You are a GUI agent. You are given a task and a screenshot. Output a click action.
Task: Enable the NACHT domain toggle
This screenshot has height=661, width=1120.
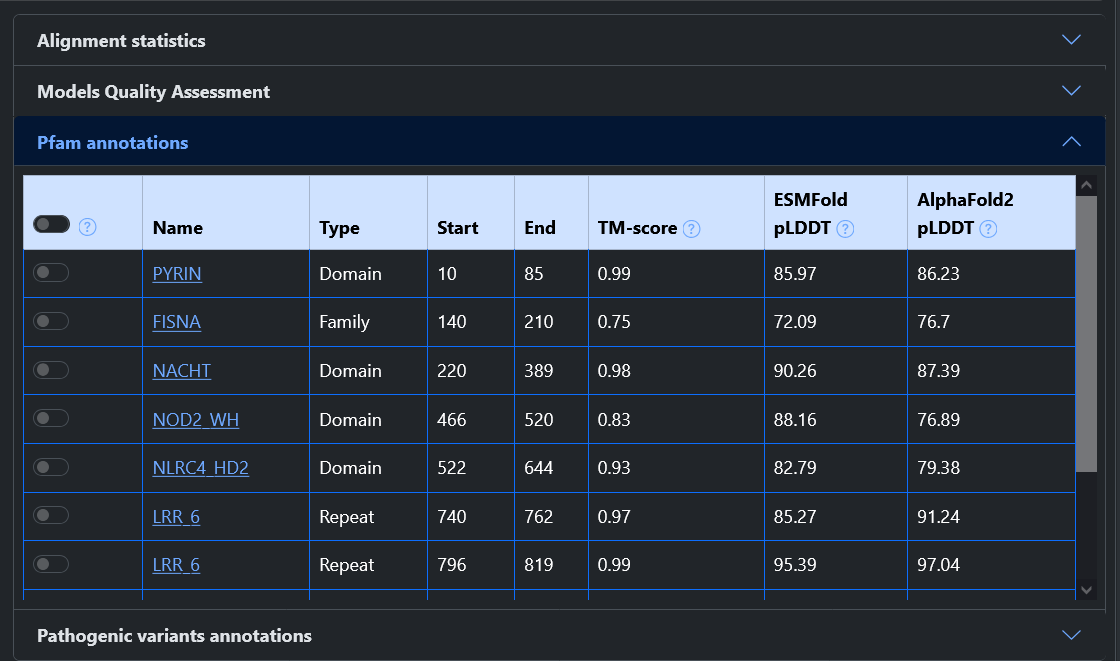point(51,369)
